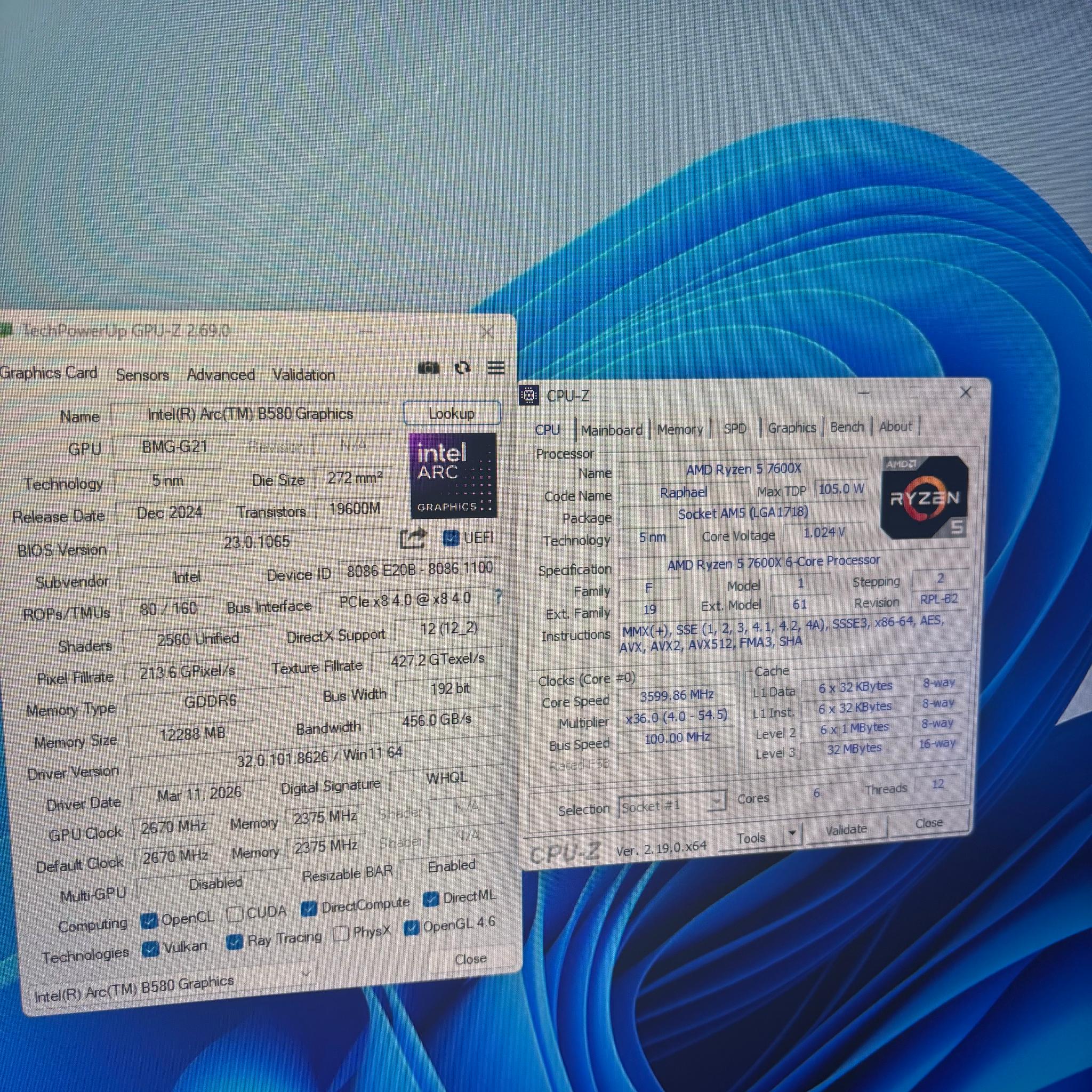This screenshot has height=1092, width=1092.
Task: Click the CPU-Z title bar app icon
Action: [x=529, y=395]
